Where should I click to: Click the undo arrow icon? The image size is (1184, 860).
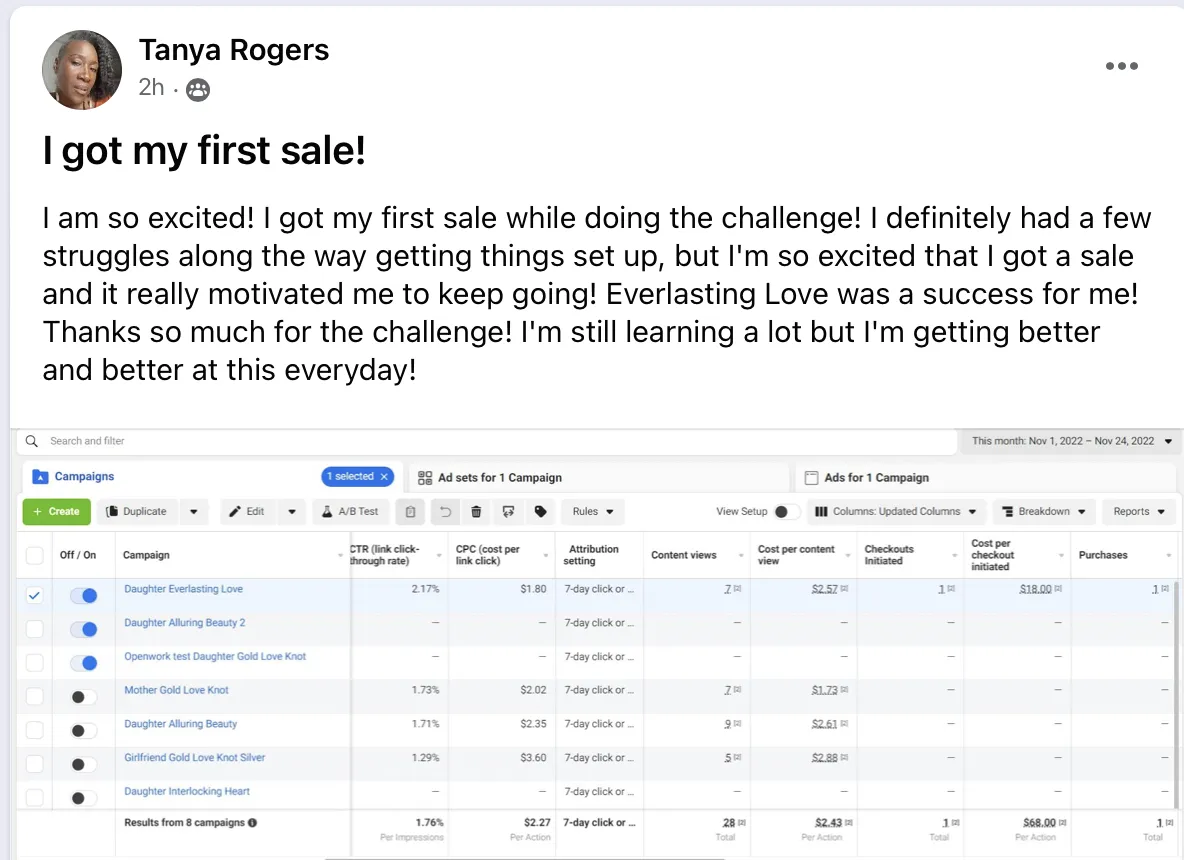click(x=445, y=512)
